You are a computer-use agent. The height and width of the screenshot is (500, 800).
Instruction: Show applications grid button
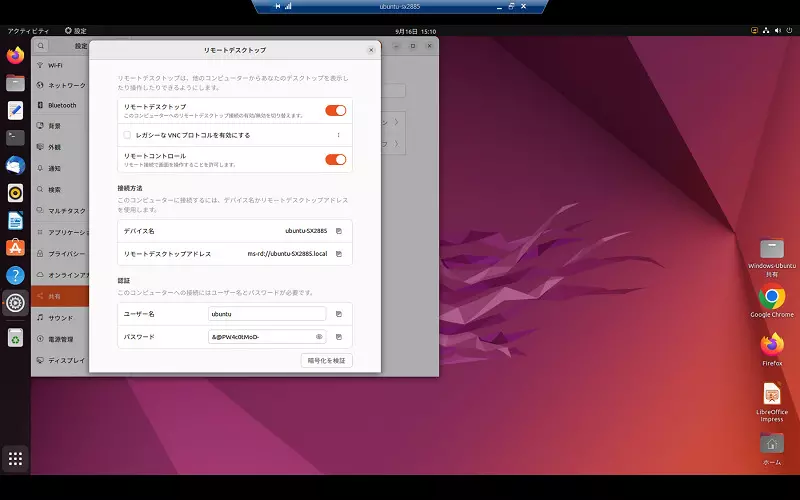[x=15, y=459]
